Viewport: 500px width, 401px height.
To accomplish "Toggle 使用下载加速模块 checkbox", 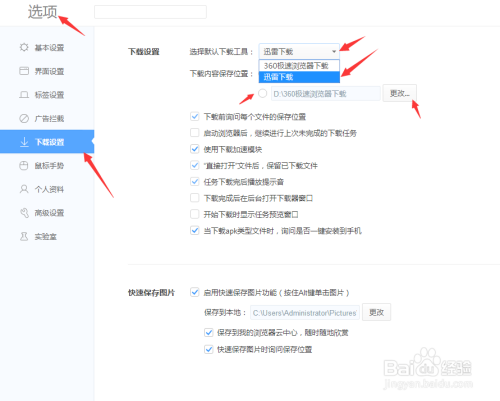I will [x=195, y=149].
